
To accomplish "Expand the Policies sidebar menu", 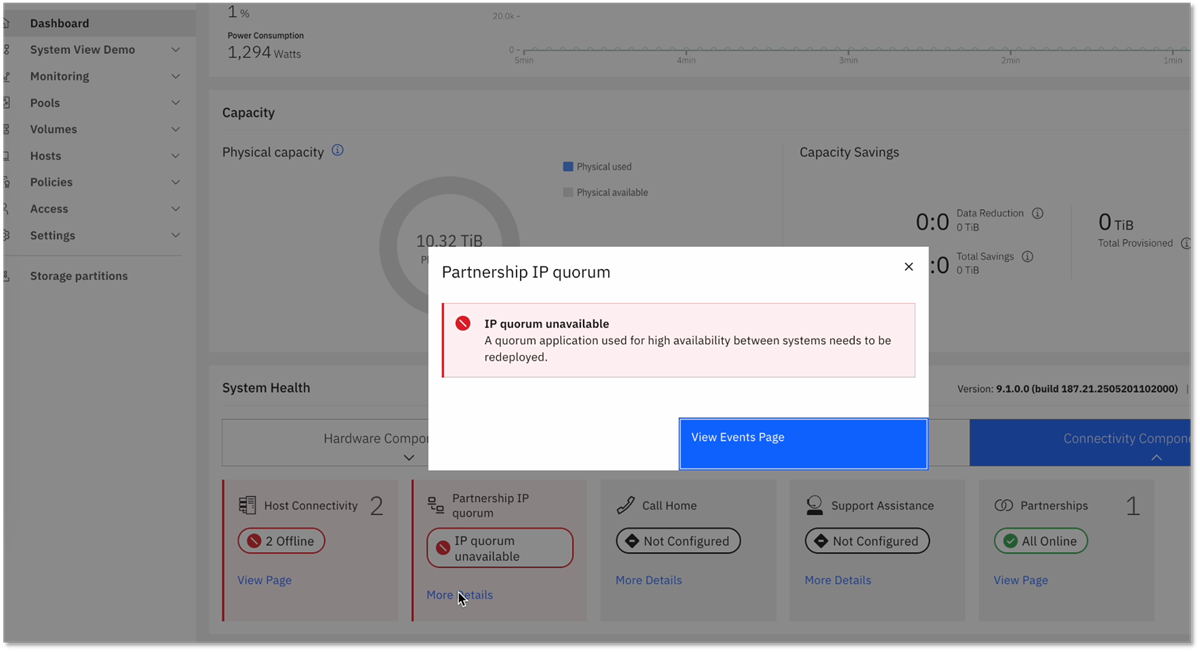I will click(174, 182).
